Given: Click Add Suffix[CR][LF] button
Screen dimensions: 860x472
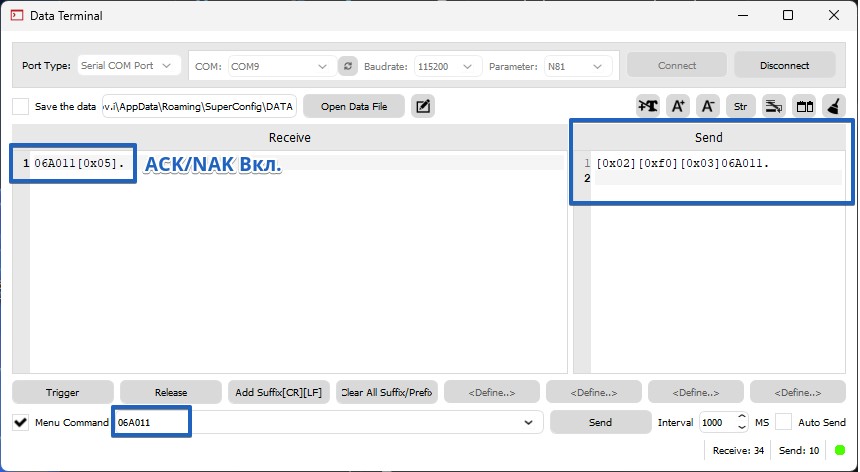Looking at the screenshot, I should [x=279, y=392].
